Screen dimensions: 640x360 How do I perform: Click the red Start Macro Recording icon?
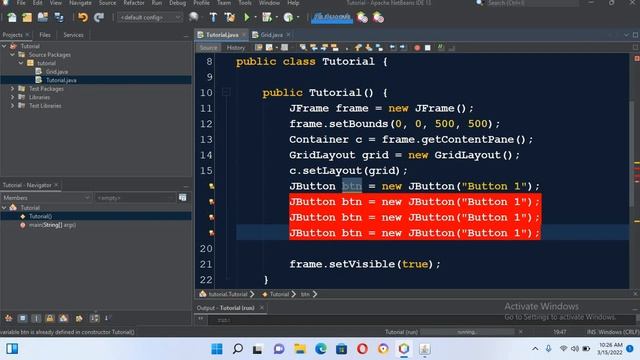[417, 48]
